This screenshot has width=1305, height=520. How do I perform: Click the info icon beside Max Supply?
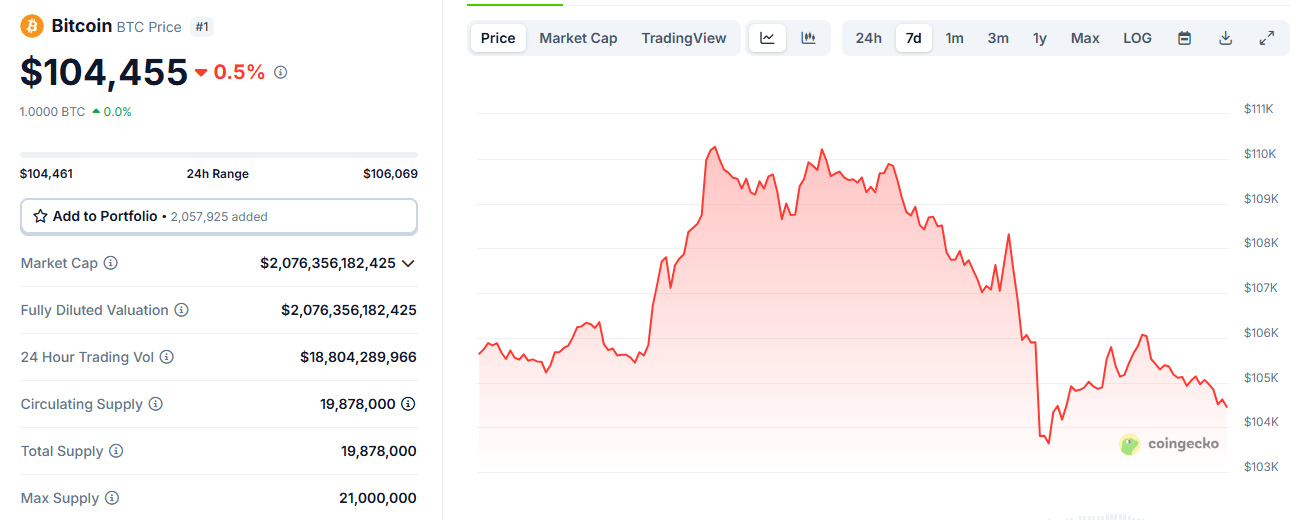pos(112,498)
